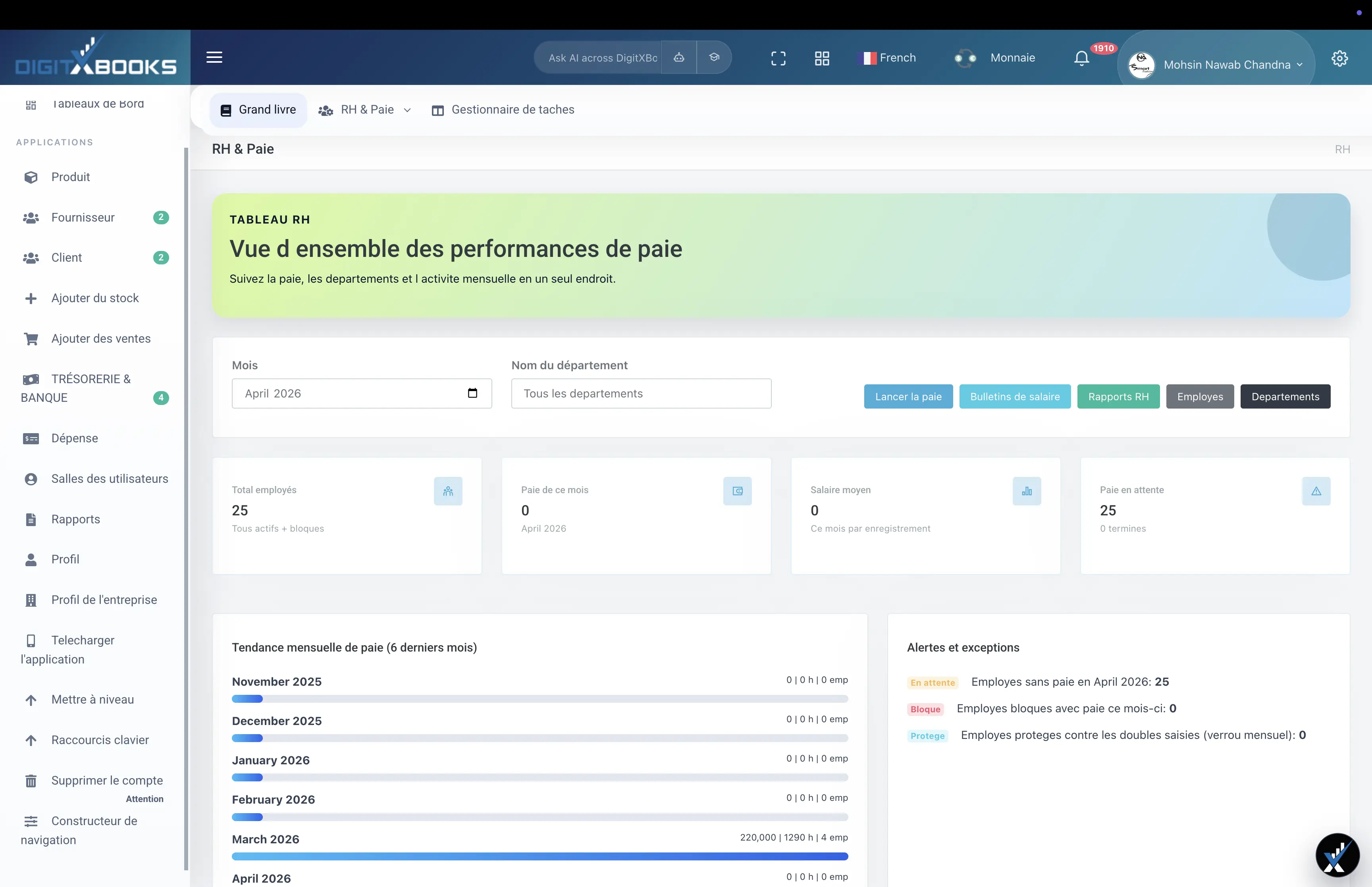1372x887 pixels.
Task: Open the calendar icon in Mois field
Action: (x=473, y=393)
